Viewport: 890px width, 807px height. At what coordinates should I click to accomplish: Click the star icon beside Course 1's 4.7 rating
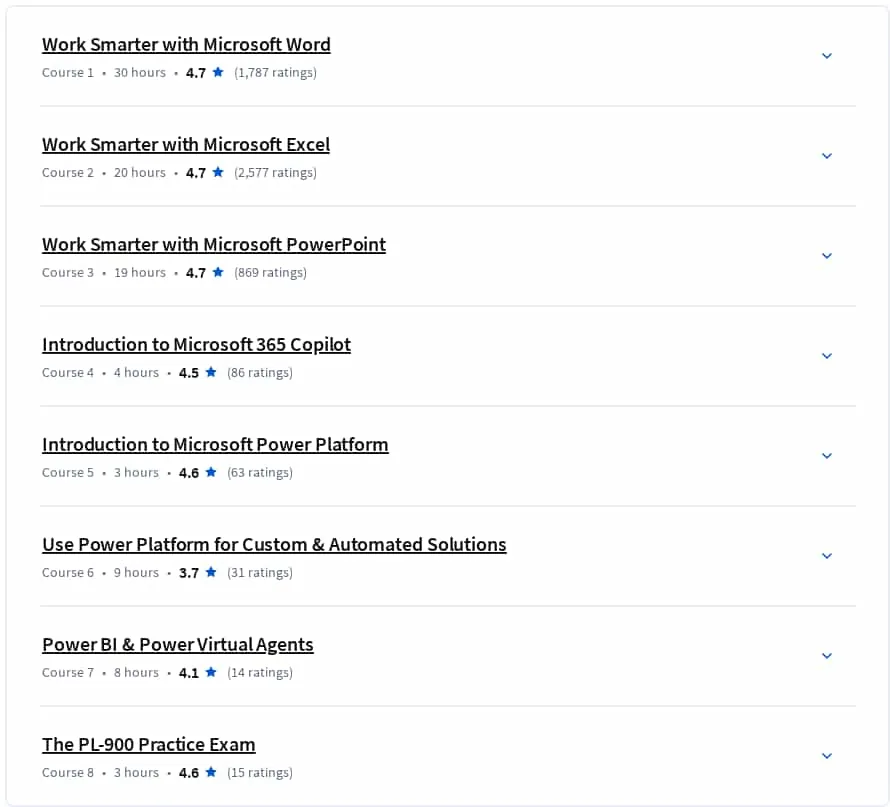218,72
